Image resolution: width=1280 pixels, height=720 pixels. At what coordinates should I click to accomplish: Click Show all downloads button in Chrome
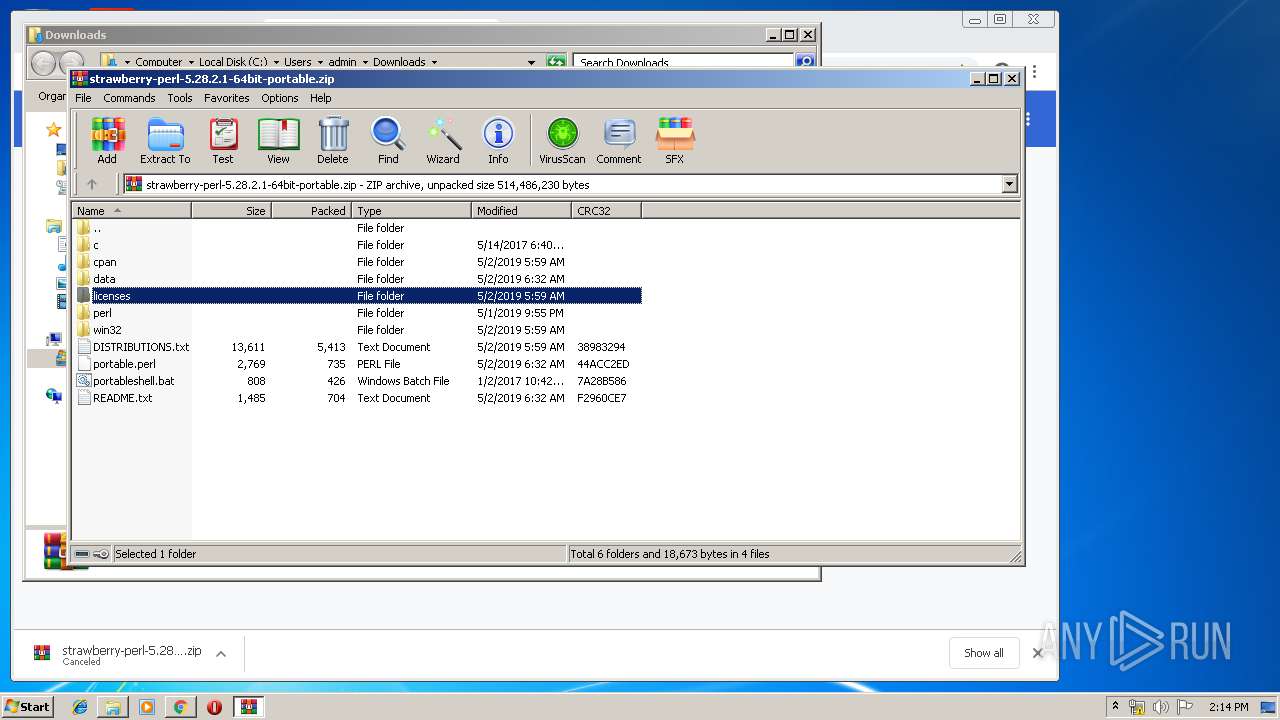click(x=984, y=653)
